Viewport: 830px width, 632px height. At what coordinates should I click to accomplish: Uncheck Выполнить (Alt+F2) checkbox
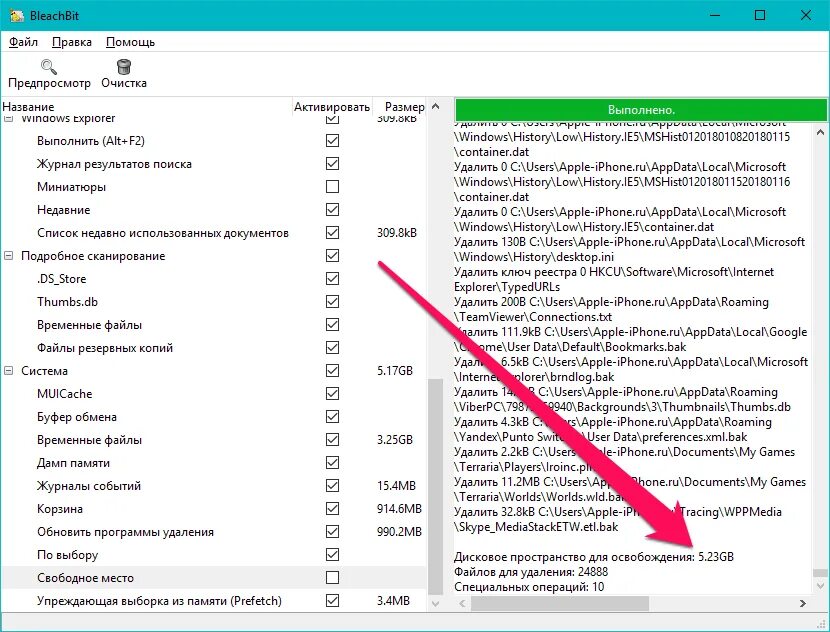pos(332,141)
